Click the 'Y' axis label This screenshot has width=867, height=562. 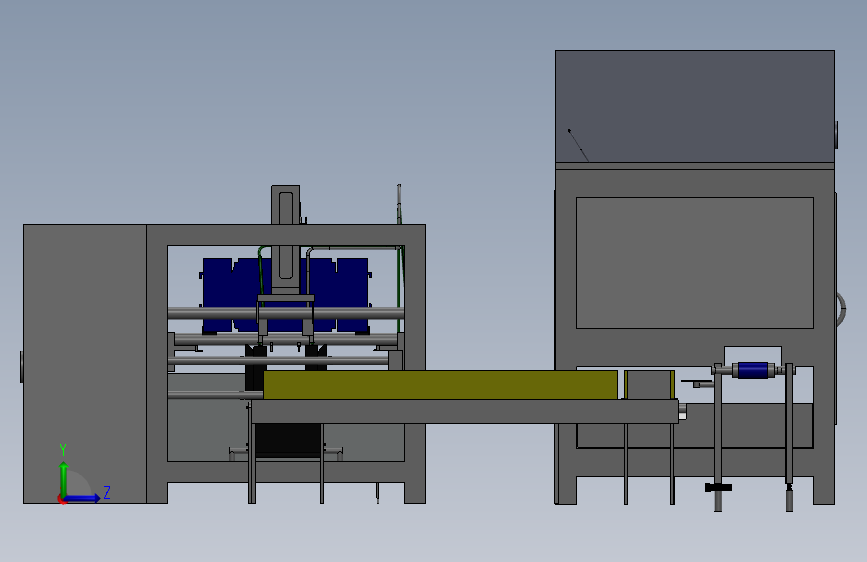[x=63, y=450]
